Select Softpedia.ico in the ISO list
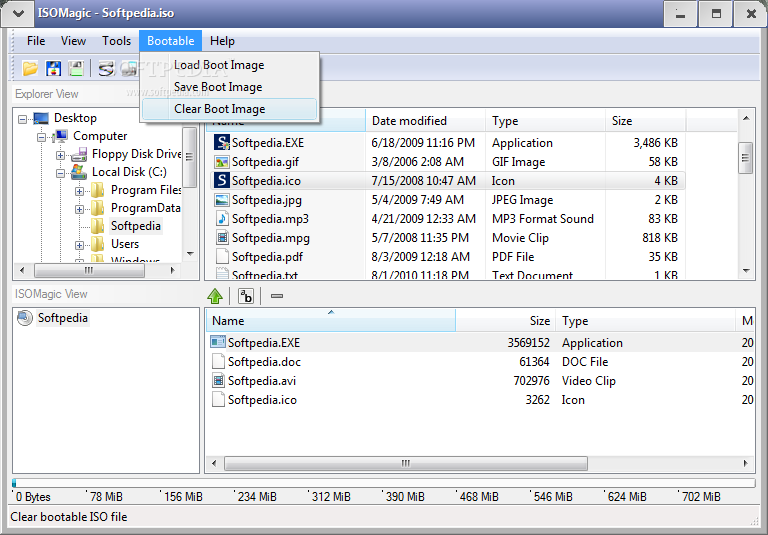 click(x=263, y=400)
